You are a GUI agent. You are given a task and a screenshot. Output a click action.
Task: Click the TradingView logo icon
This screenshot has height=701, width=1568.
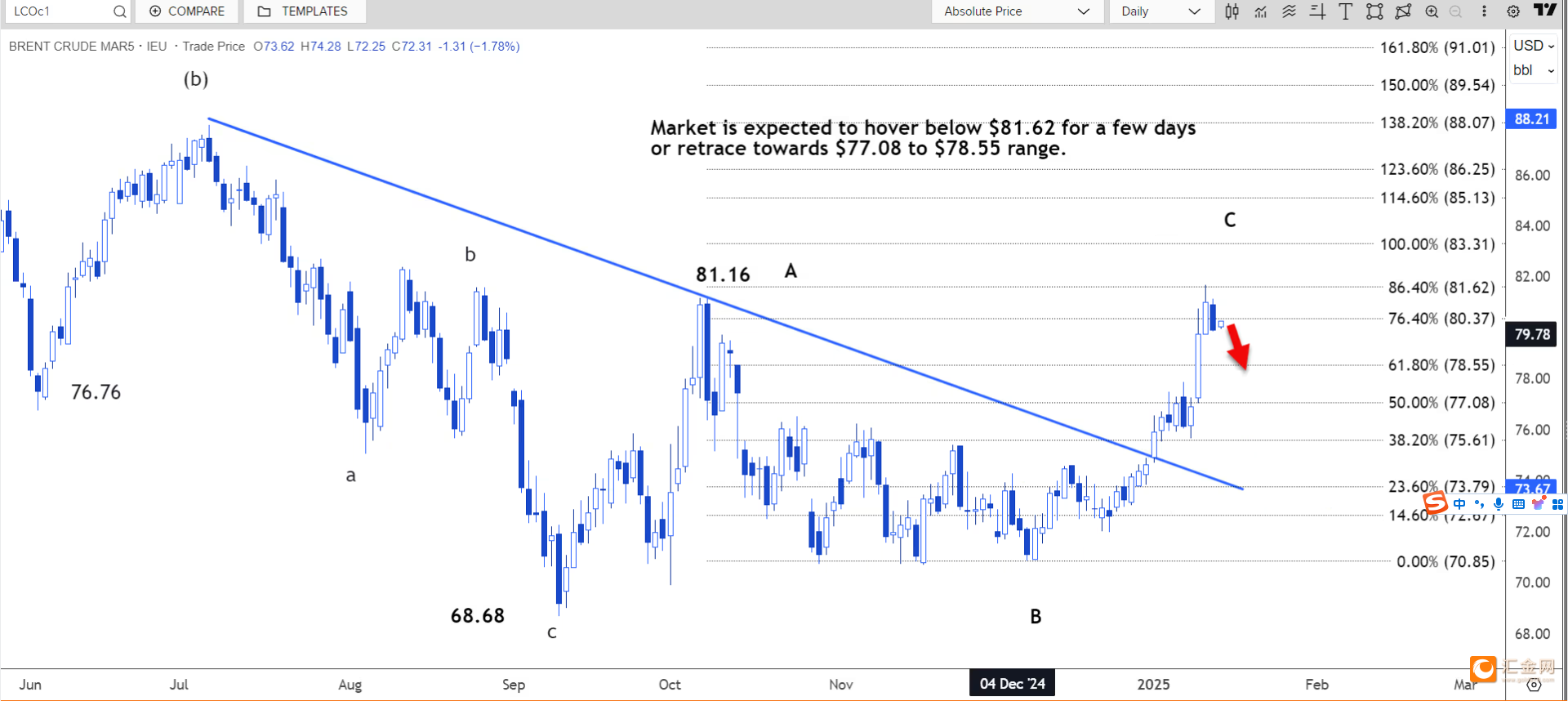pyautogui.click(x=1544, y=10)
